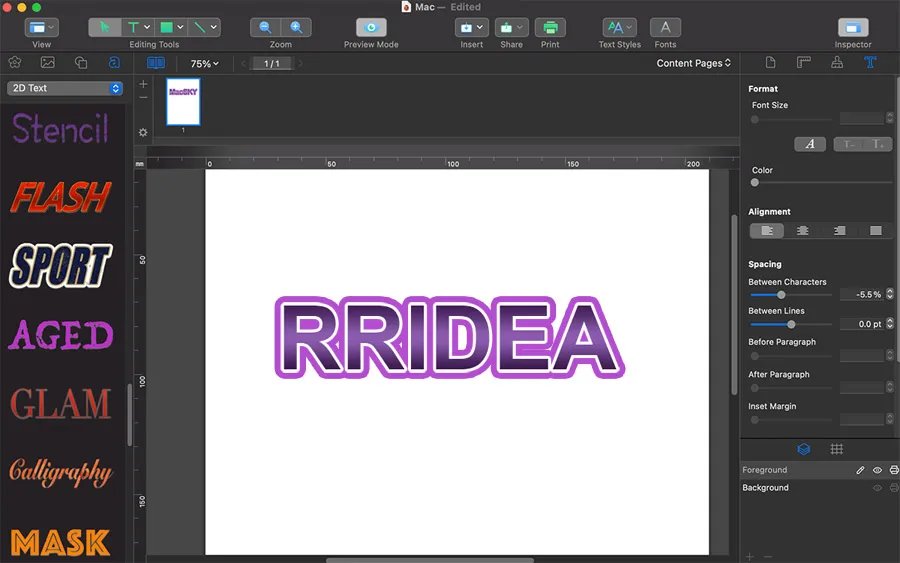Screen dimensions: 900x563
Task: Expand the Content Pages selector
Action: [x=693, y=64]
